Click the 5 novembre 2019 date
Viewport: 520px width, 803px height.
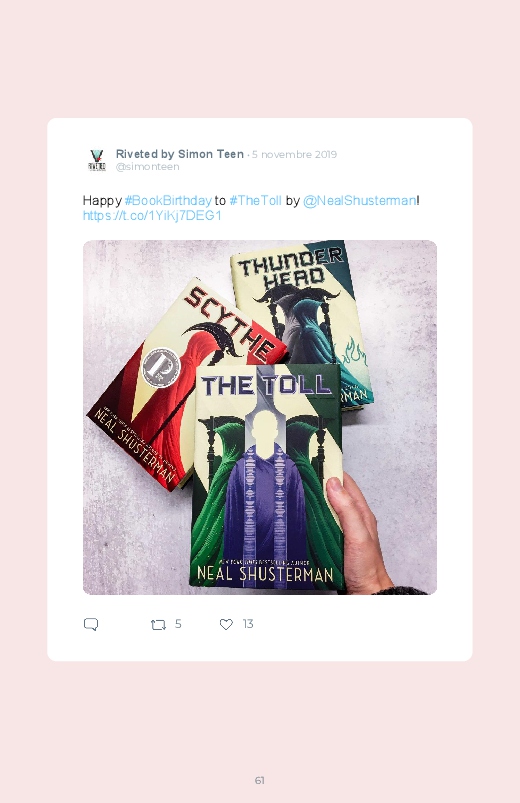294,155
